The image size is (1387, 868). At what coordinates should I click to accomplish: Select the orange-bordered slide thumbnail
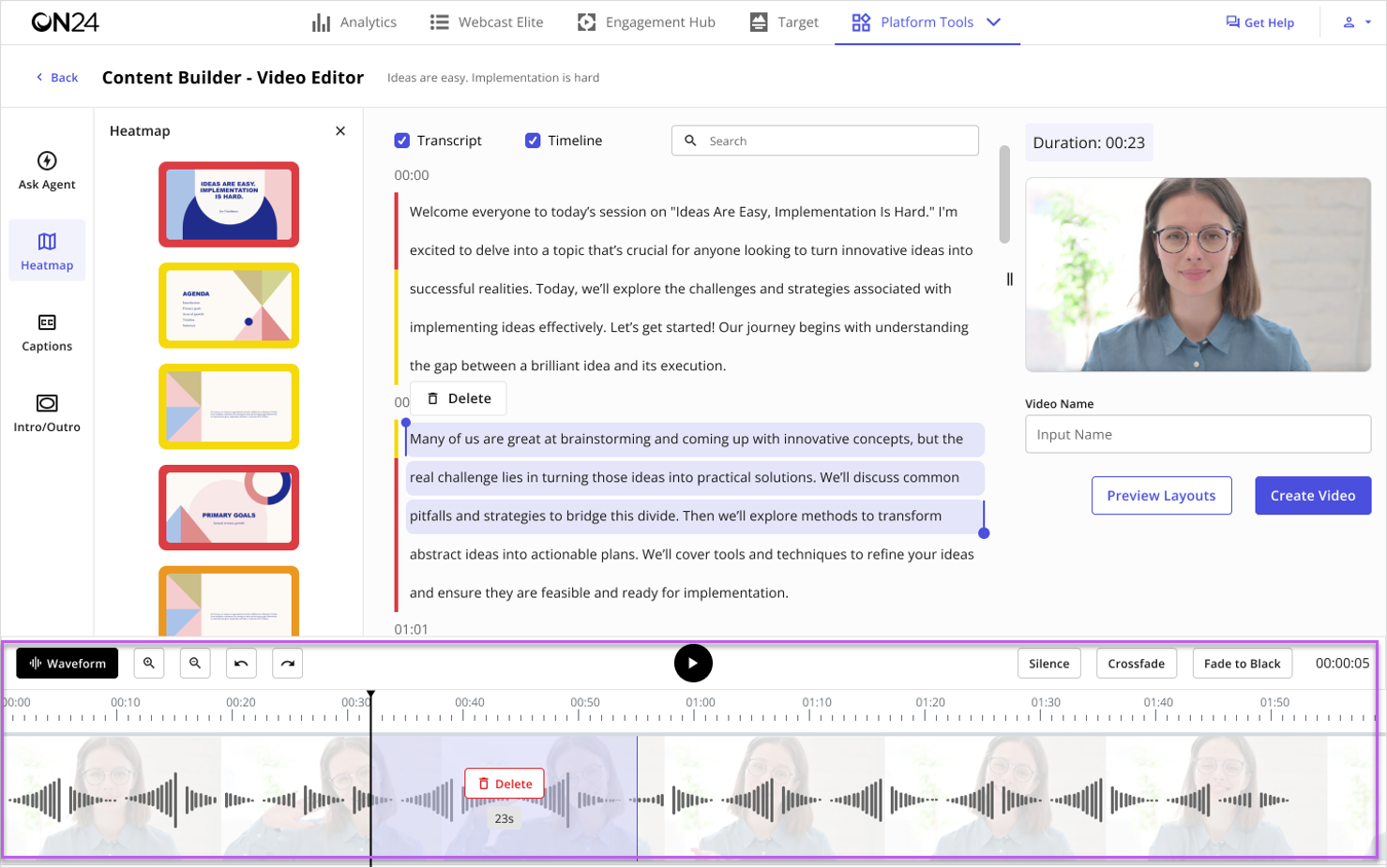coord(229,602)
